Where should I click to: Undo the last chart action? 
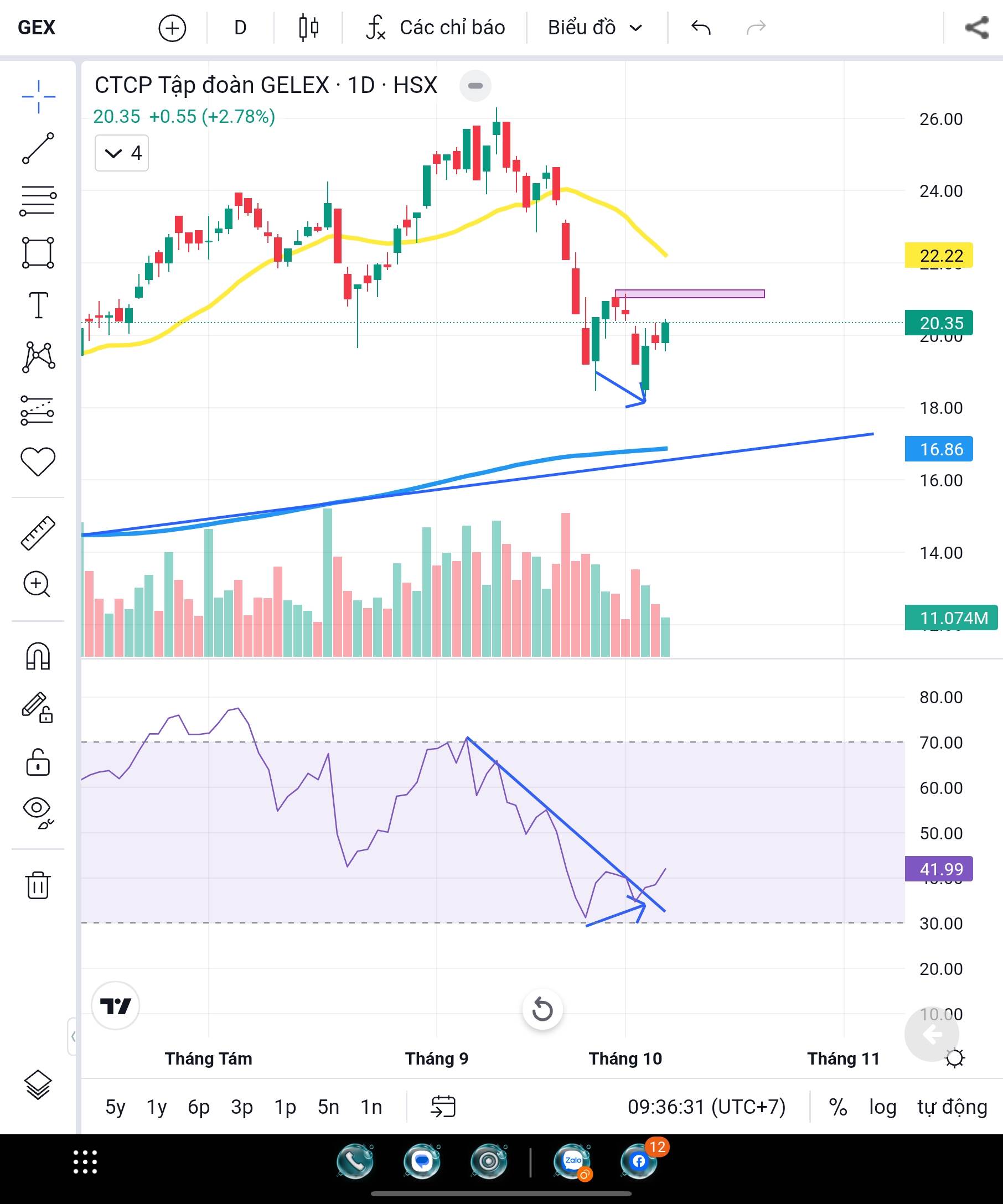[701, 28]
